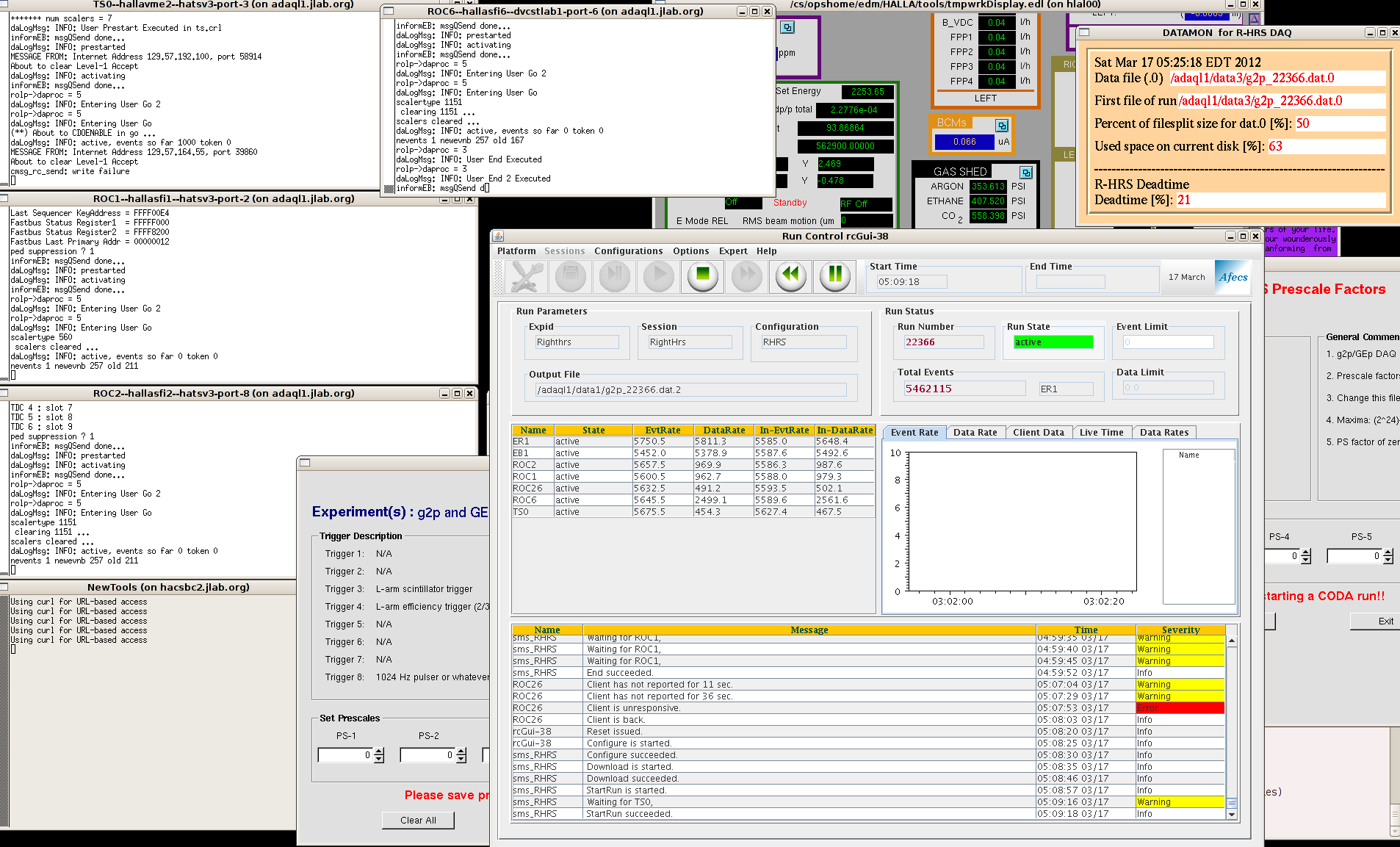Click the greyed-out fast-forward start run icon
The image size is (1400, 847).
pos(747,277)
